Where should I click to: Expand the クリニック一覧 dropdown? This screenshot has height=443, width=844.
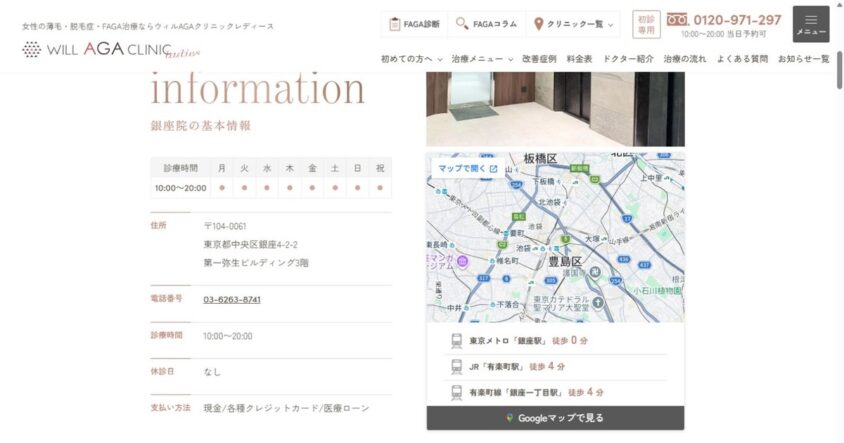(x=610, y=25)
